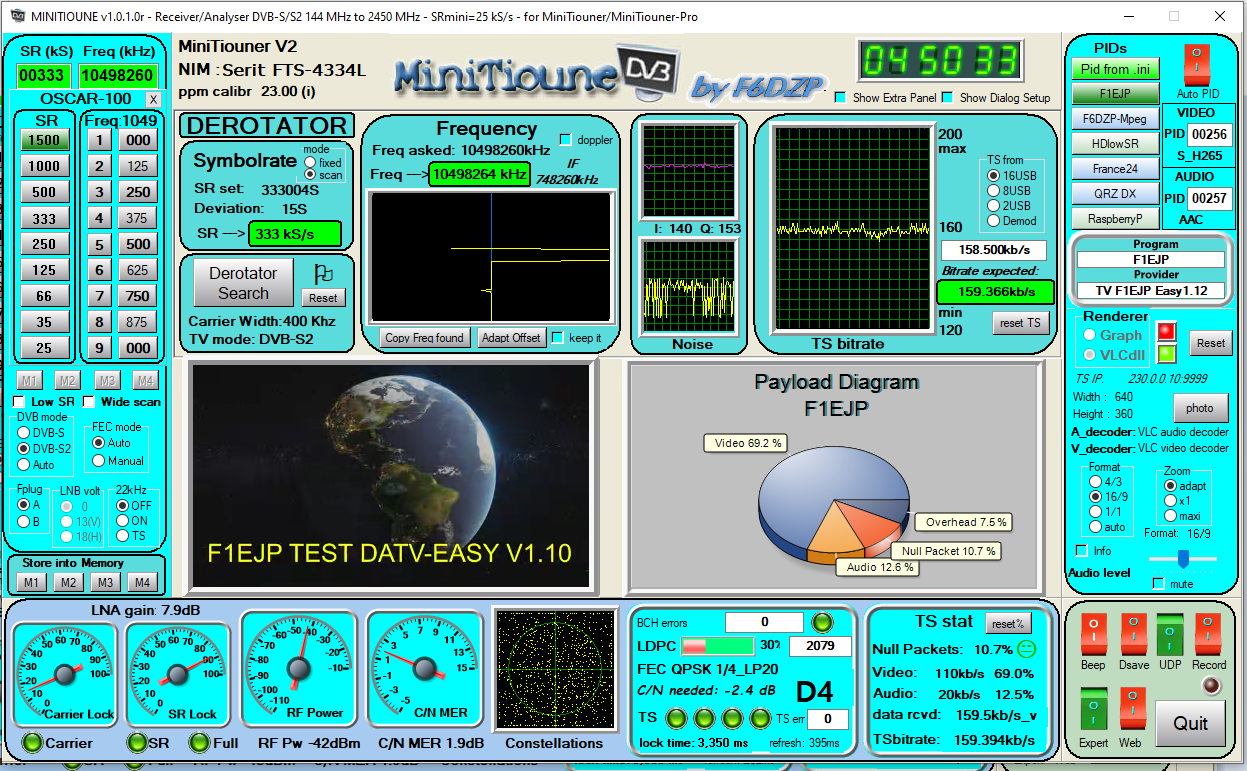
Task: Click the smiley icon beside Null Packets
Action: [1026, 649]
